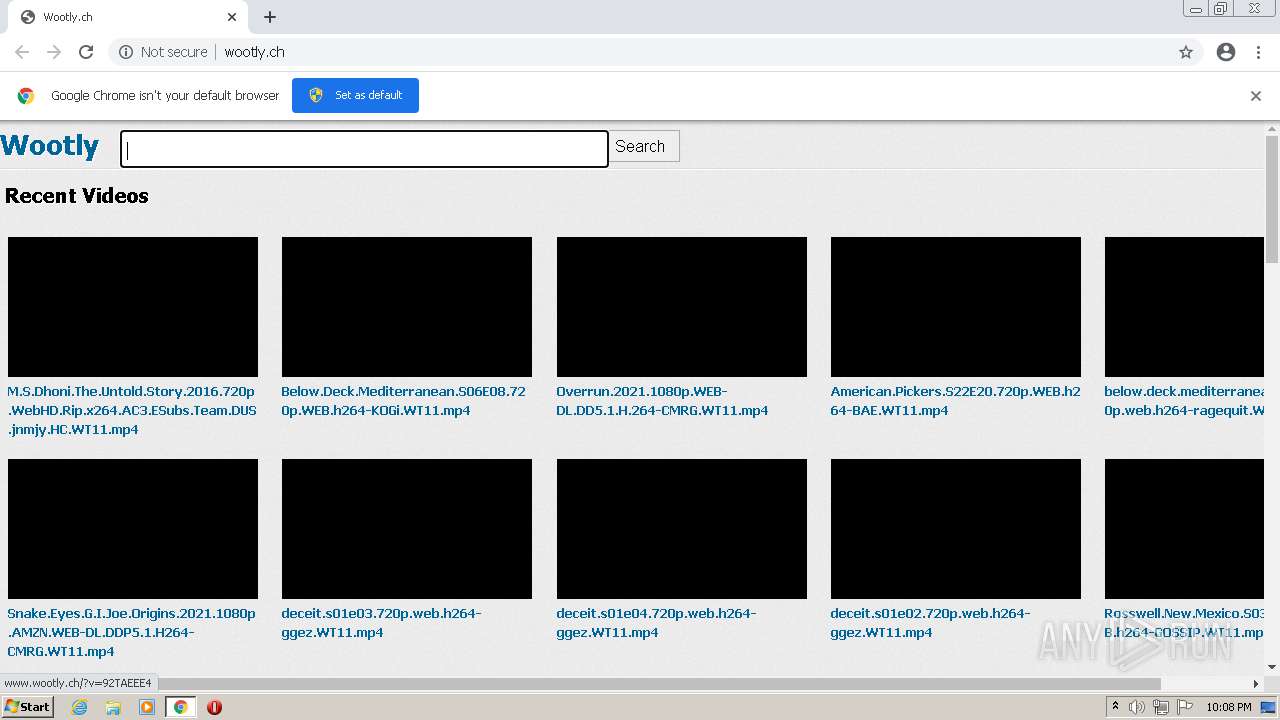The width and height of the screenshot is (1280, 720).
Task: Click the red stop-sign taskbar icon
Action: point(214,707)
